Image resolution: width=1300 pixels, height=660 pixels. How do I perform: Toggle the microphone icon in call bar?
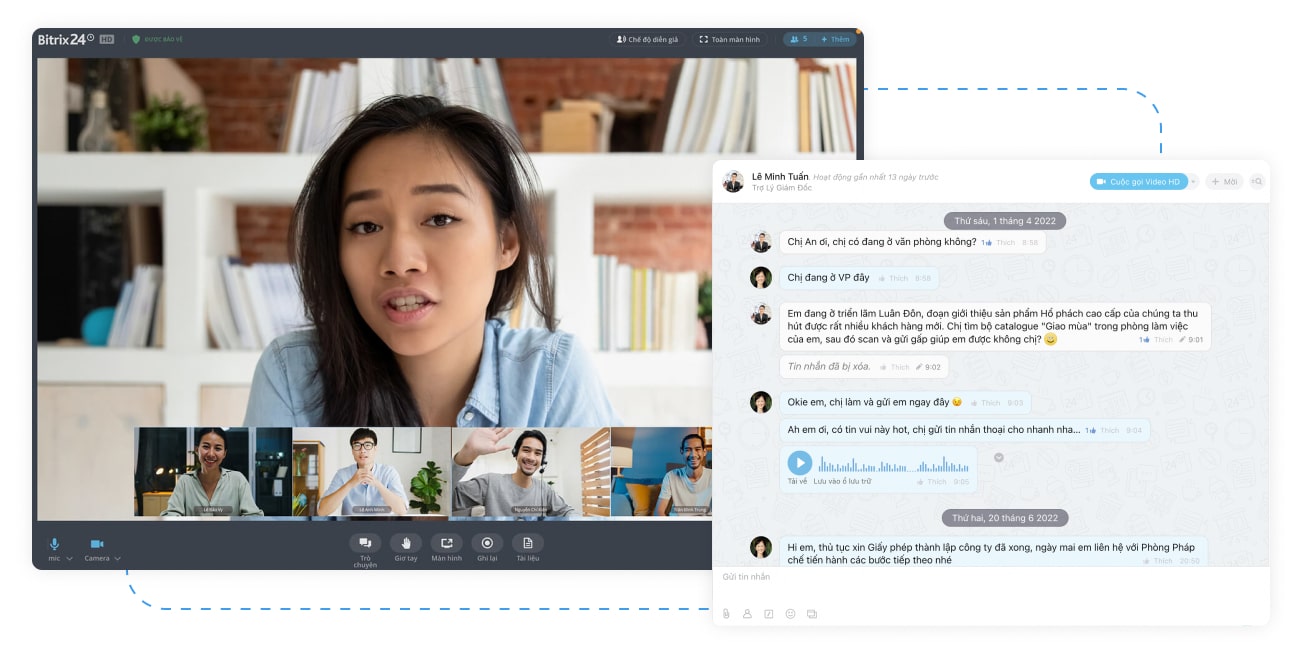point(54,544)
